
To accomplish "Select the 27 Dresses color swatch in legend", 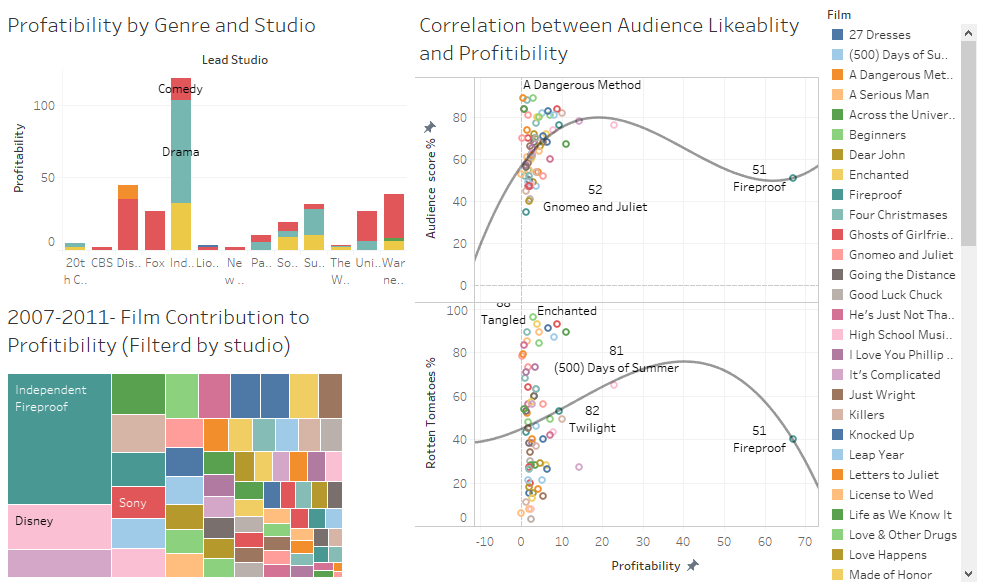I will (837, 35).
